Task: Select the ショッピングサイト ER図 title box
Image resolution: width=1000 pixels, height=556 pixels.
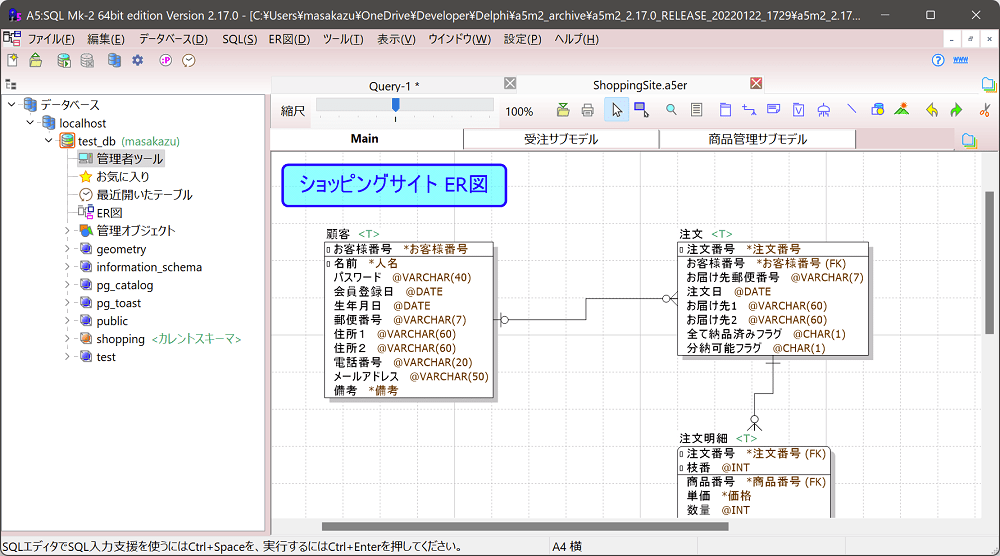Action: pyautogui.click(x=394, y=185)
